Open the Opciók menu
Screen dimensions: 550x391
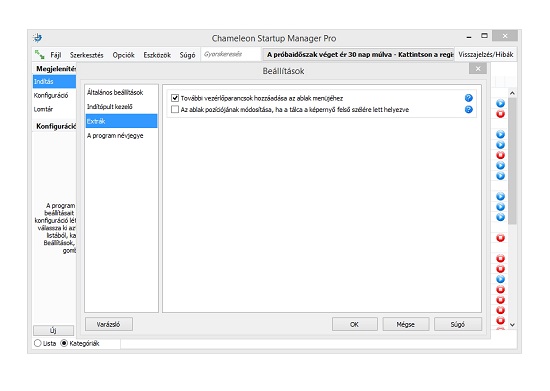(123, 55)
